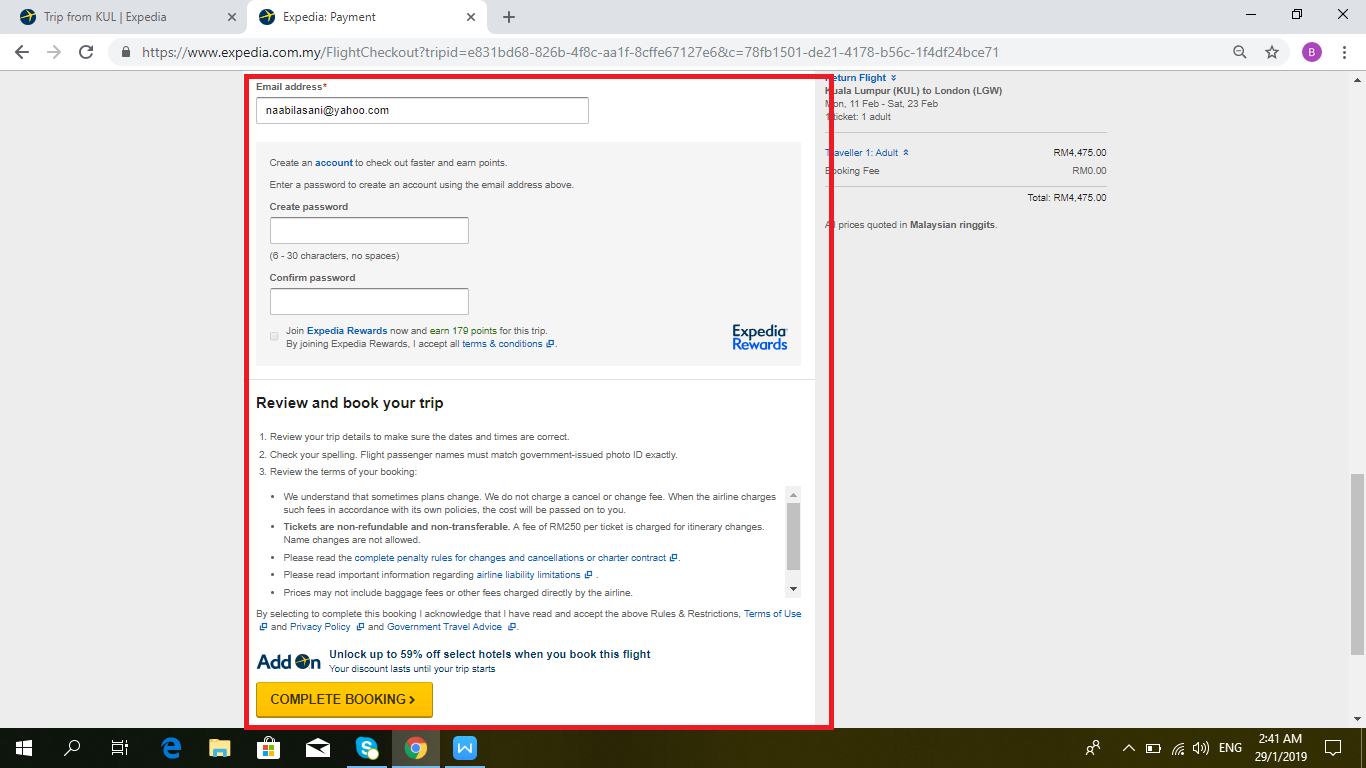1366x768 pixels.
Task: Click the Expedia Rewards logo
Action: (759, 337)
